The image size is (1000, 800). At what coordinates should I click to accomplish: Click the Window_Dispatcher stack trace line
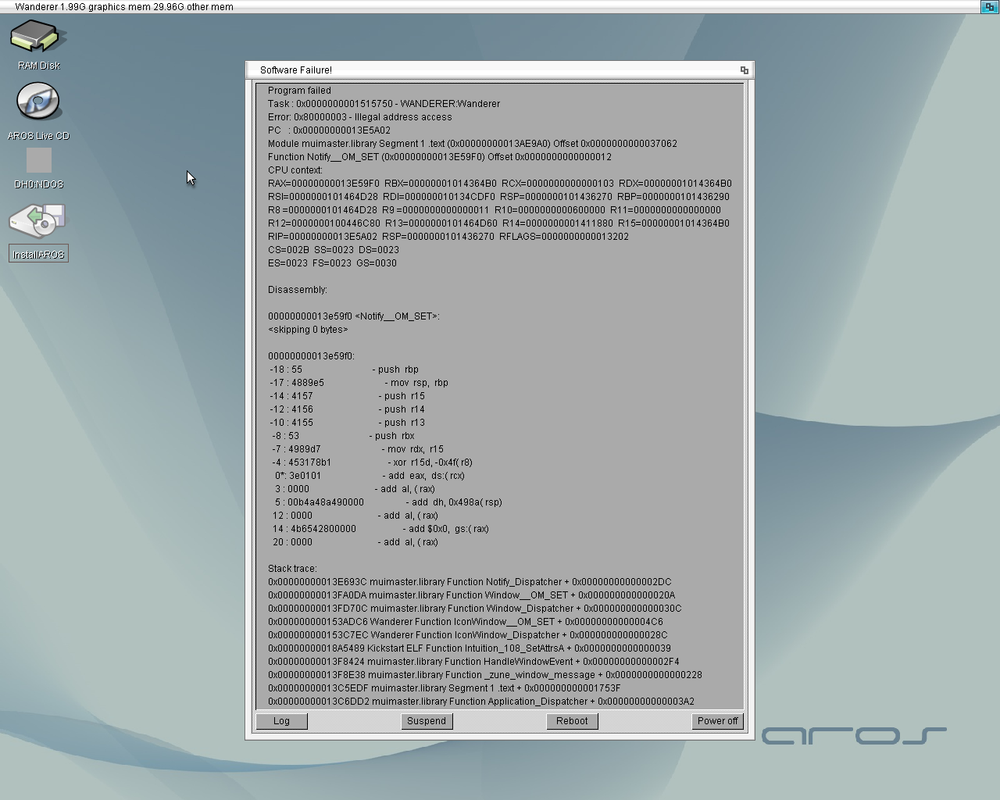[x=474, y=609]
